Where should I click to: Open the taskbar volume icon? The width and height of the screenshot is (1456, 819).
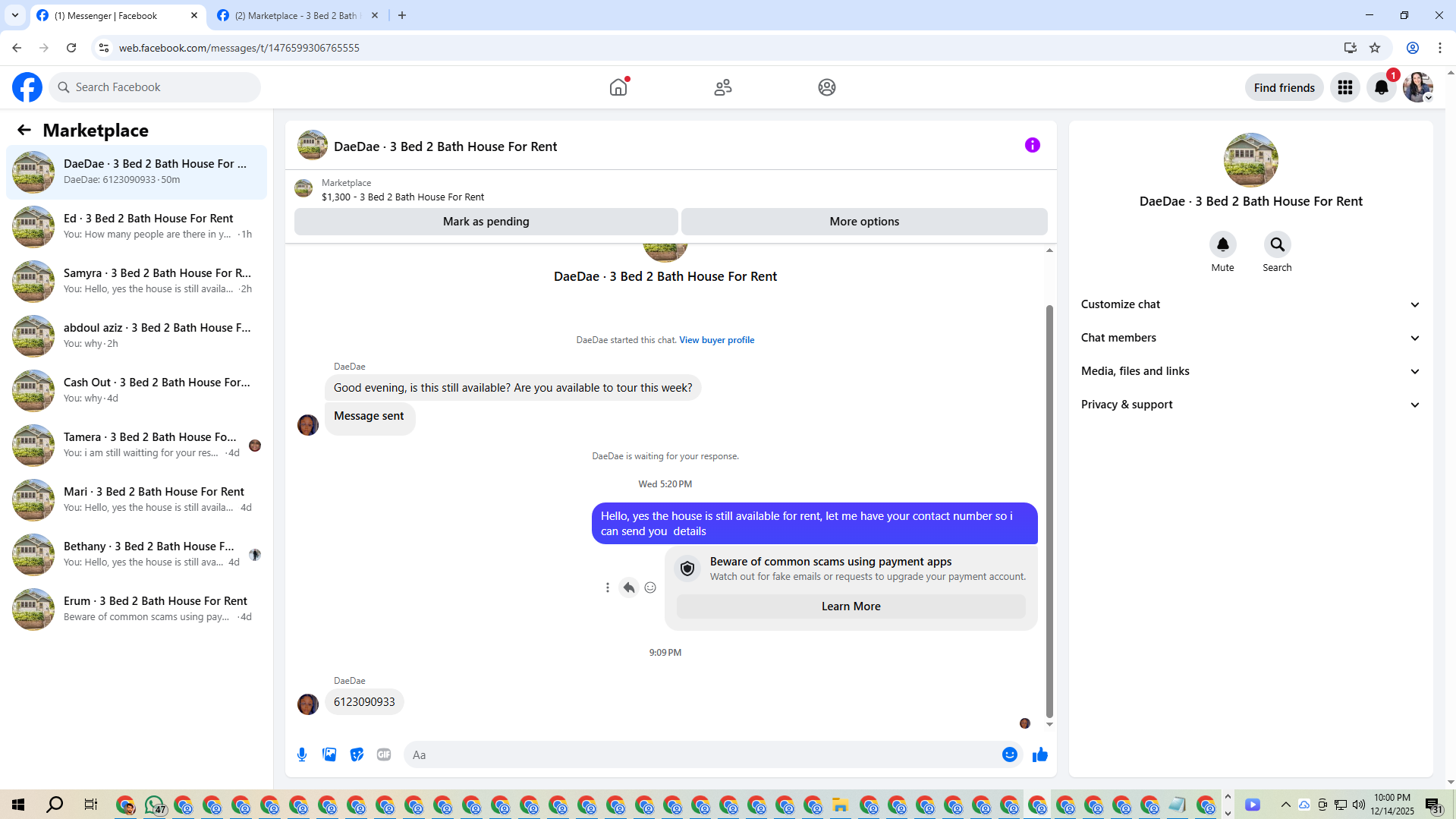click(x=1358, y=805)
